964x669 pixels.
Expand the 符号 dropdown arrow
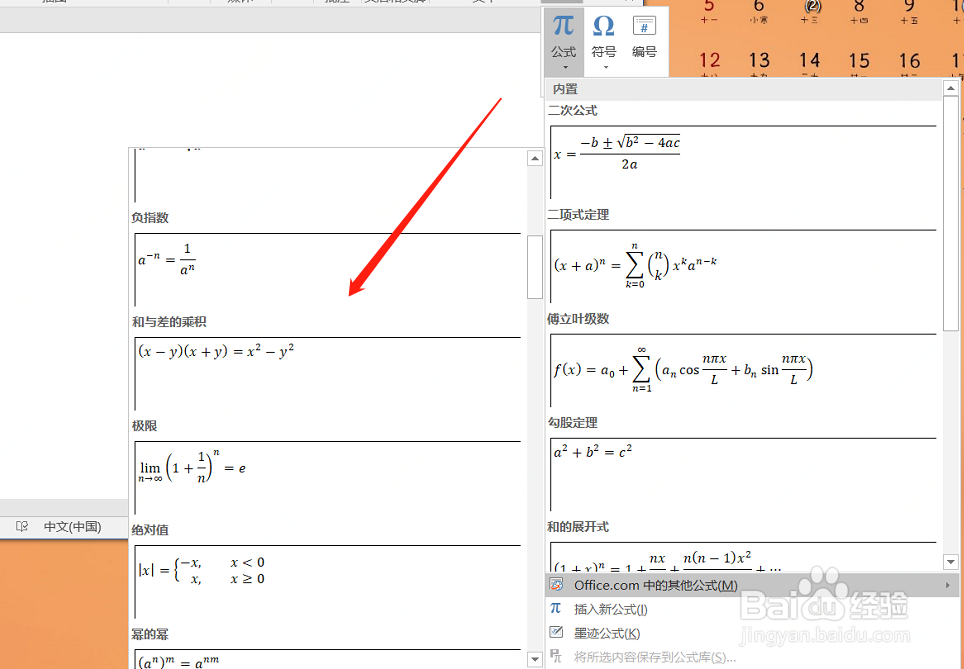[604, 67]
